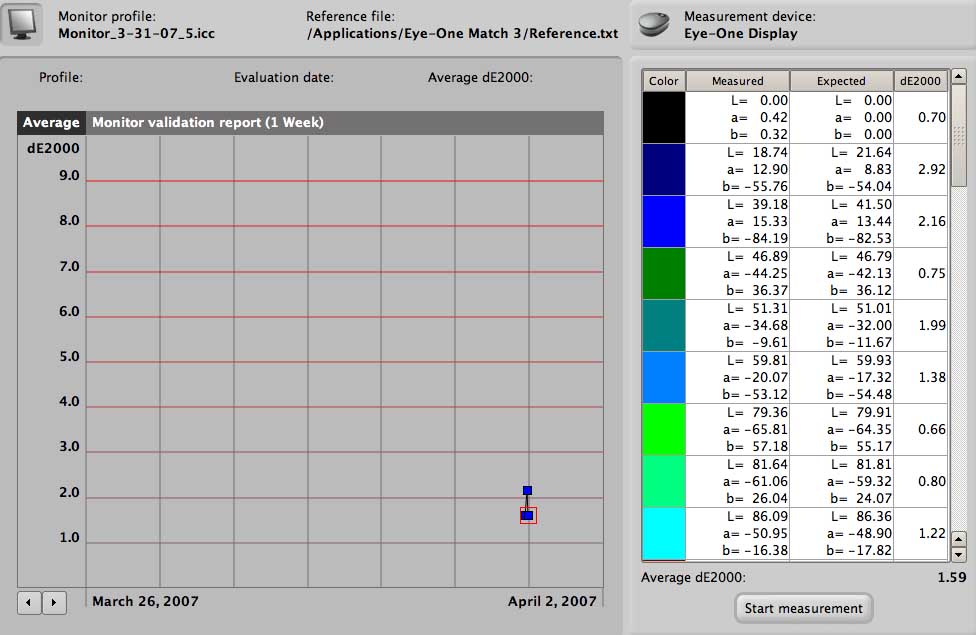Select the pure blue swatch

(664, 222)
